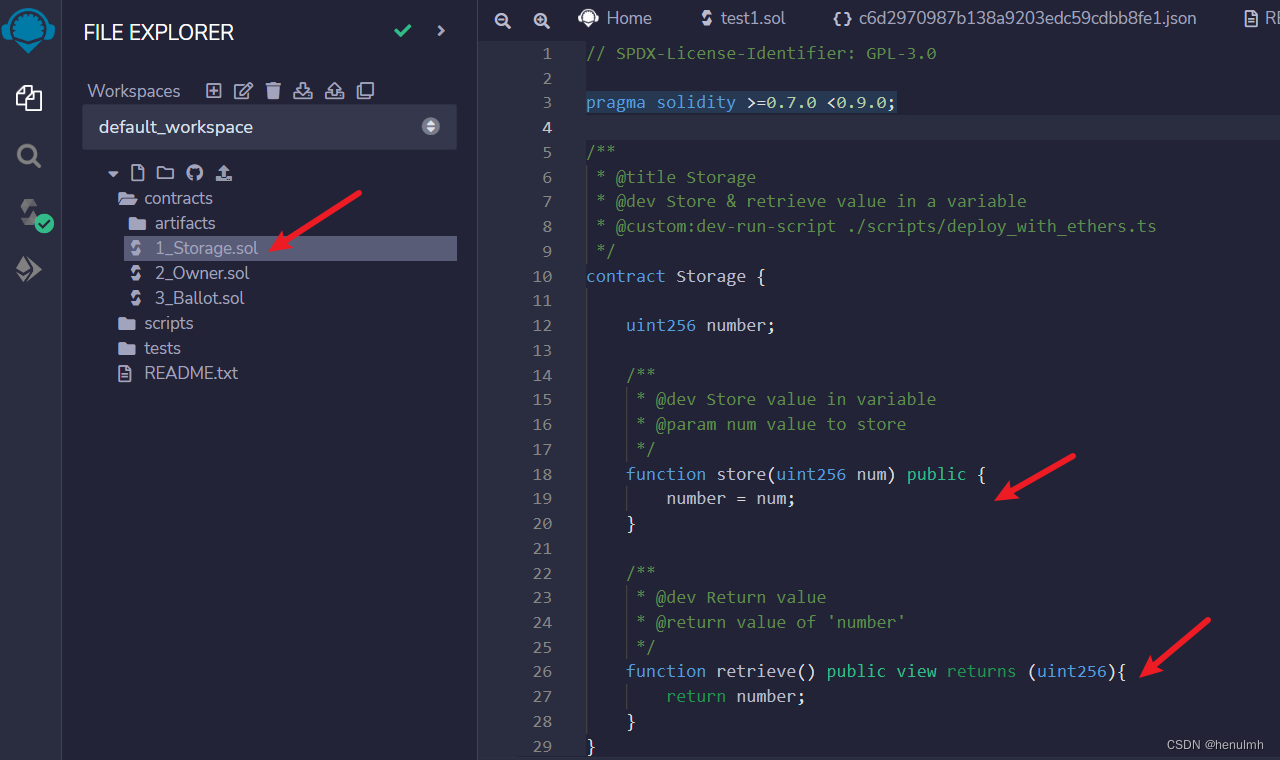The width and height of the screenshot is (1280, 760).
Task: Click the 'function retrieve()' line
Action: (876, 671)
